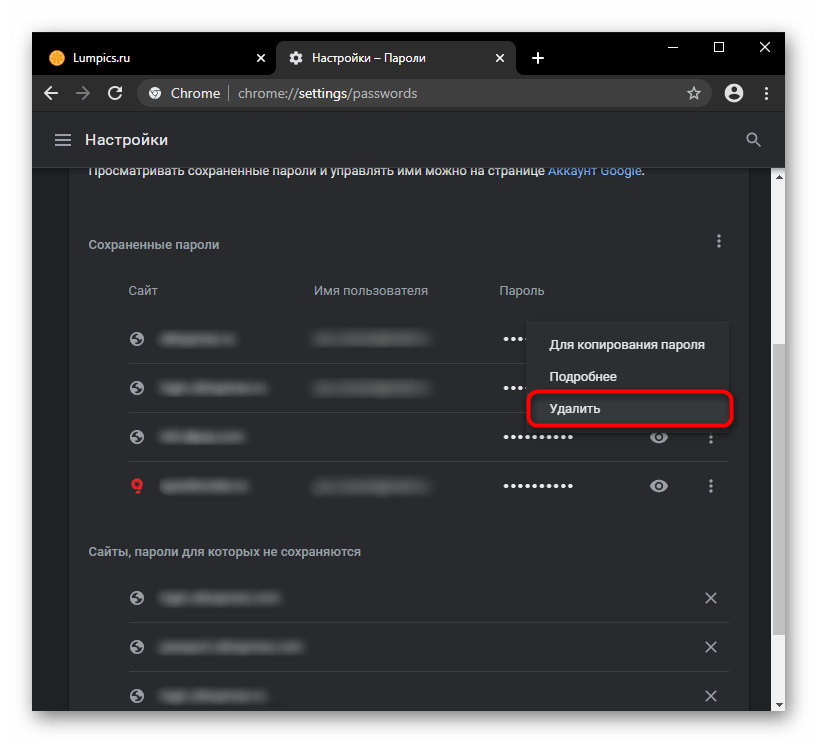Open more options for Сохраненные пароли section
Viewport: 817px width, 743px height.
[x=718, y=242]
